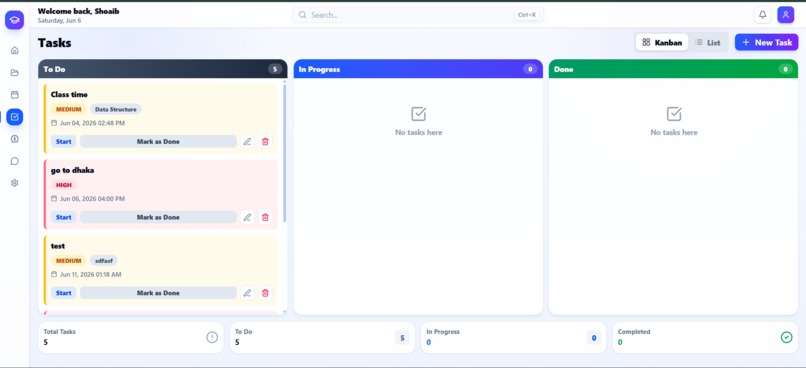Edit the test task
This screenshot has height=368, width=806.
(247, 293)
